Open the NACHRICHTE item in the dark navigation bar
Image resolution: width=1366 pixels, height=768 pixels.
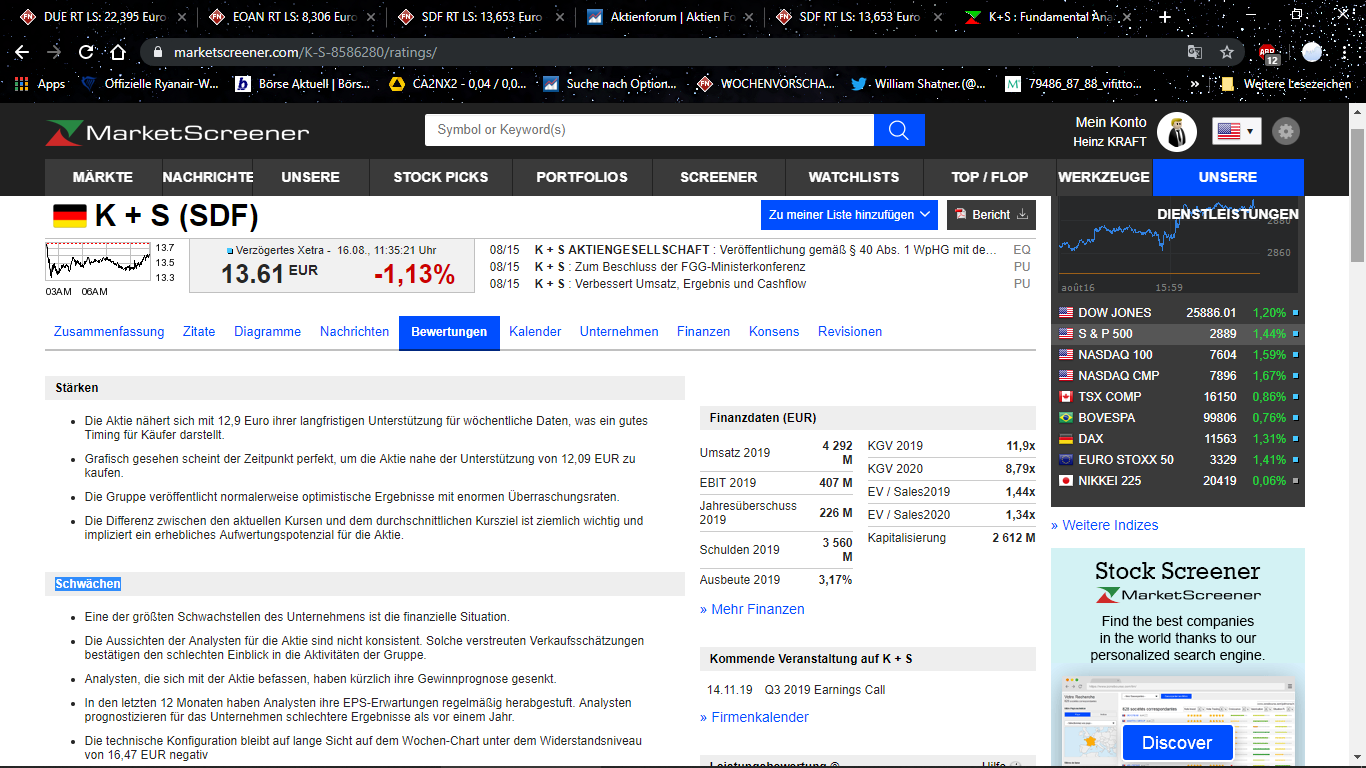click(208, 177)
